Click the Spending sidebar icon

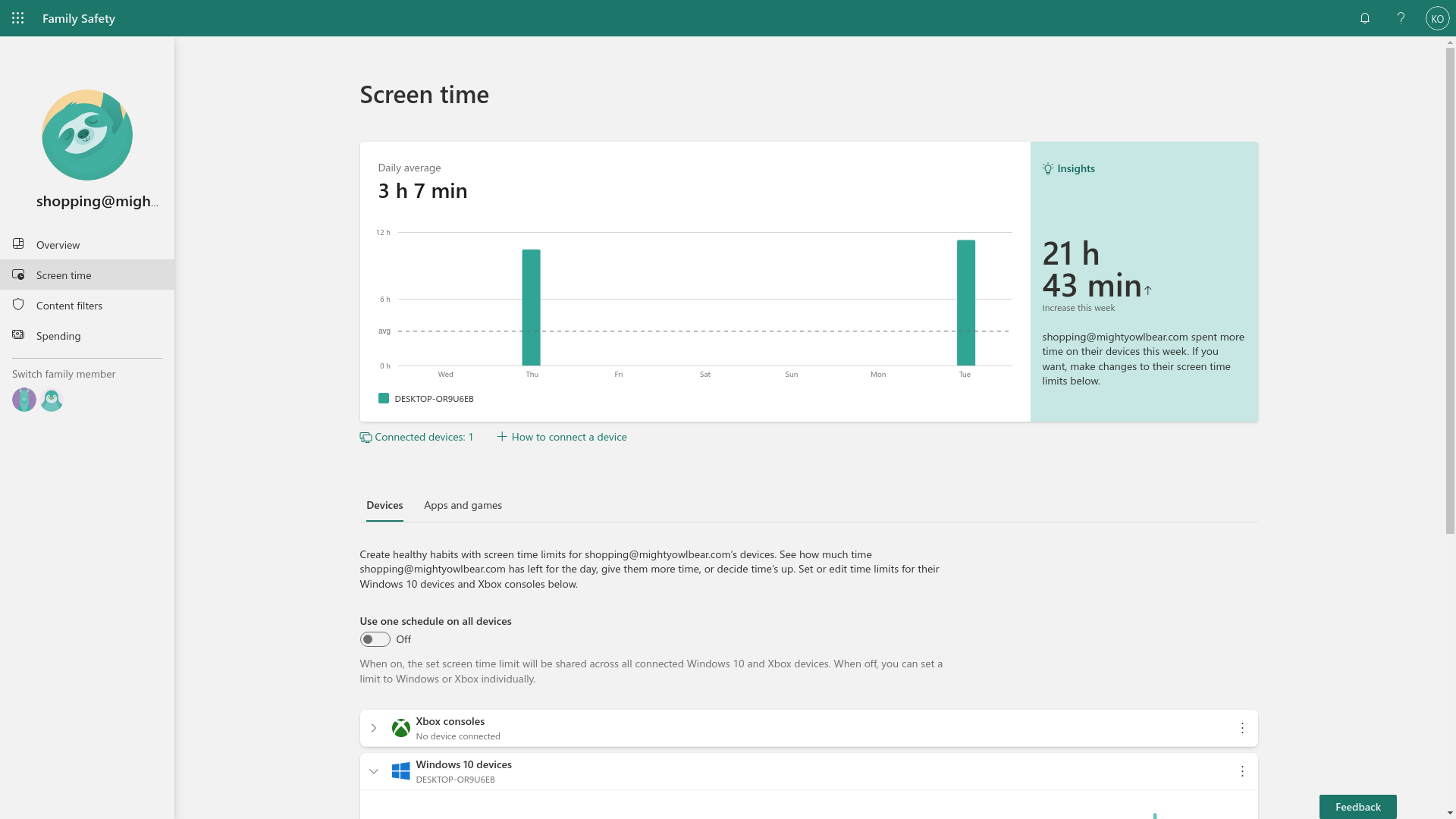[x=18, y=334]
